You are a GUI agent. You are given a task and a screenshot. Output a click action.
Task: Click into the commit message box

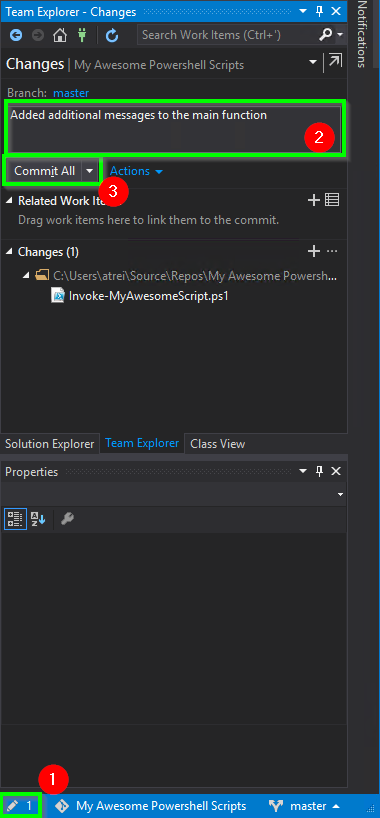(174, 128)
